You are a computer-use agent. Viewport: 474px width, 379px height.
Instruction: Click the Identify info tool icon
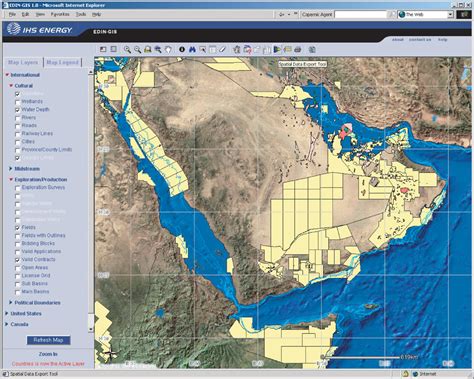[x=182, y=49]
